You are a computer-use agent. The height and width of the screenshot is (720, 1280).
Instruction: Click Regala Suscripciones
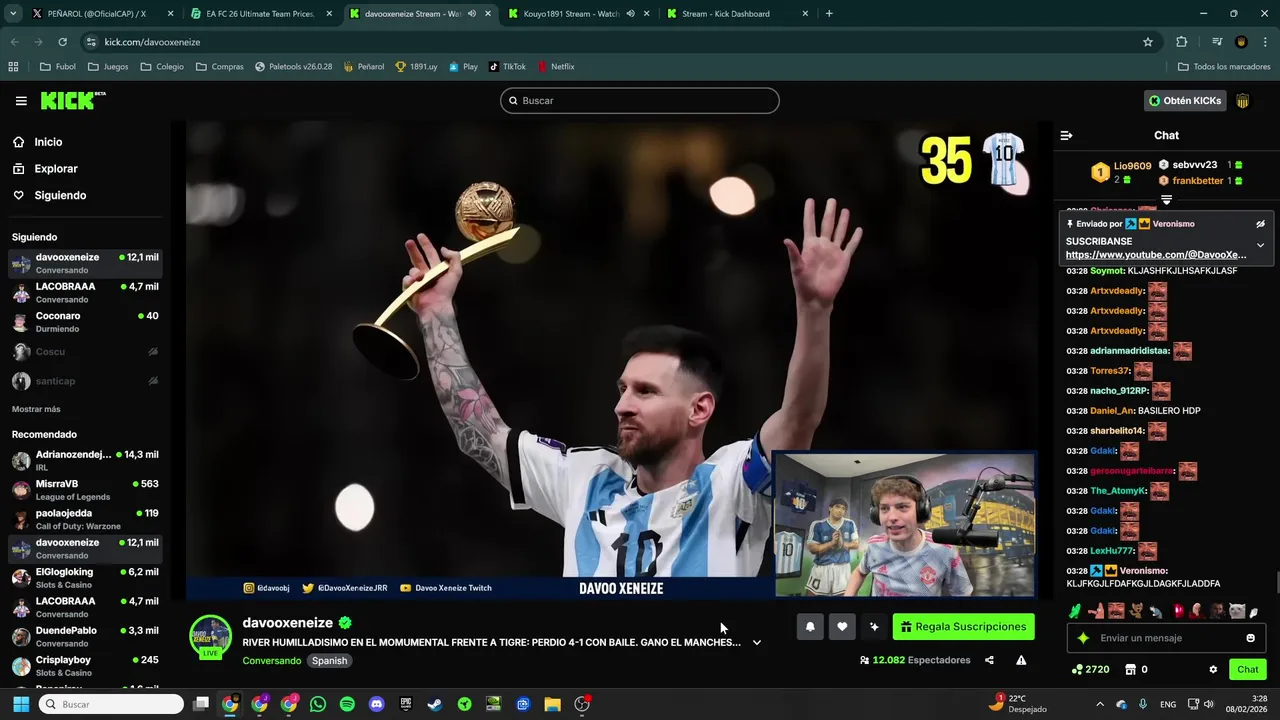963,627
